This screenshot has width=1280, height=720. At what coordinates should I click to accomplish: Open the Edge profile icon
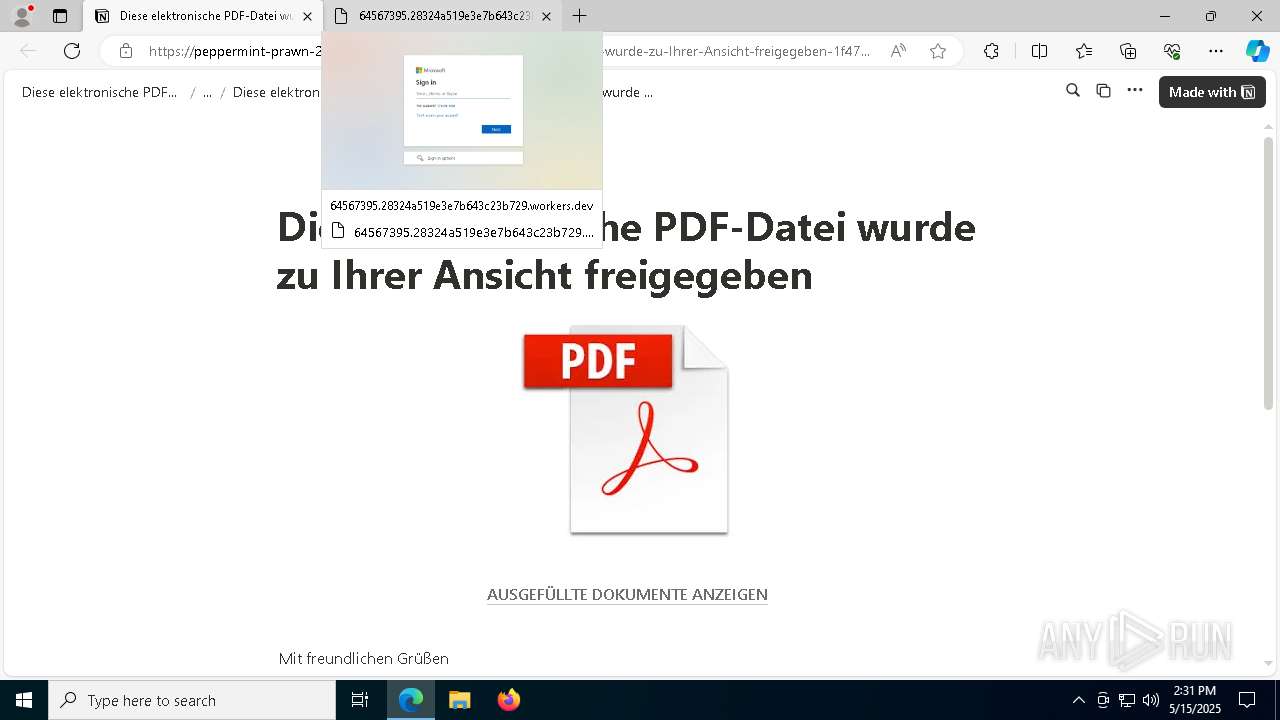21,16
